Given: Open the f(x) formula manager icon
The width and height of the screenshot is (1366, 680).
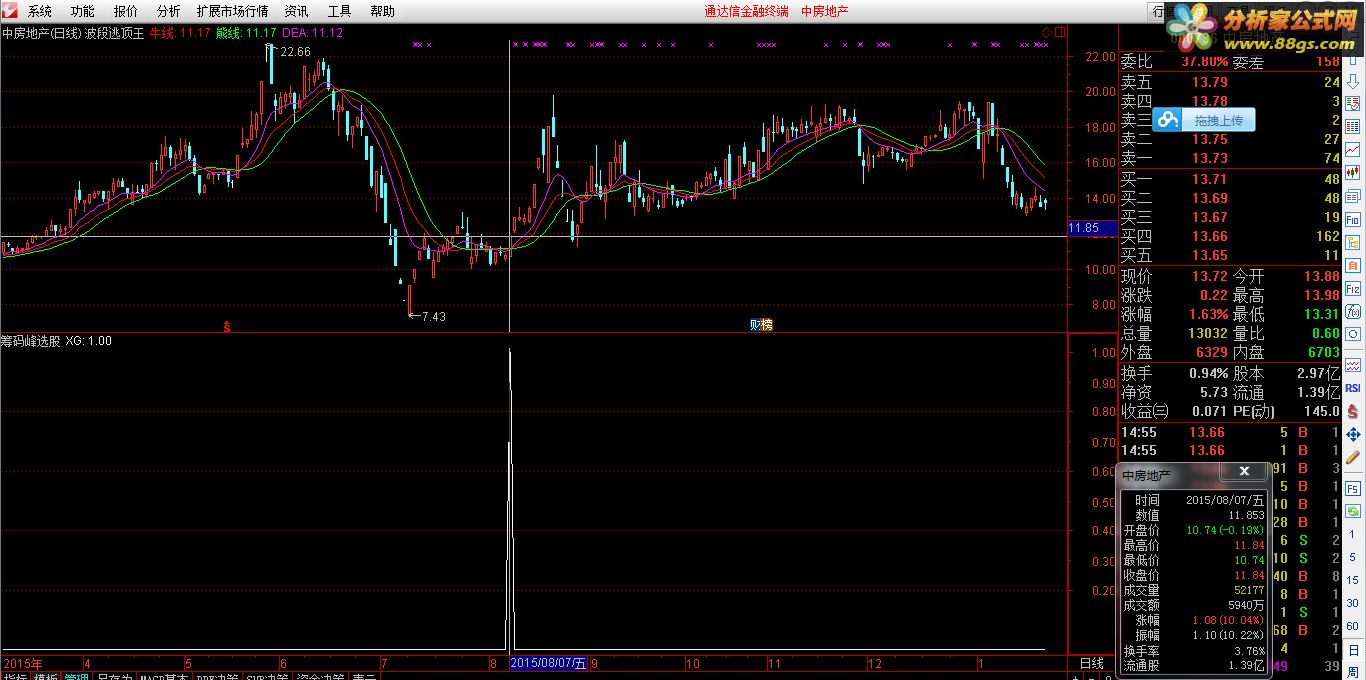Looking at the screenshot, I should [1352, 311].
